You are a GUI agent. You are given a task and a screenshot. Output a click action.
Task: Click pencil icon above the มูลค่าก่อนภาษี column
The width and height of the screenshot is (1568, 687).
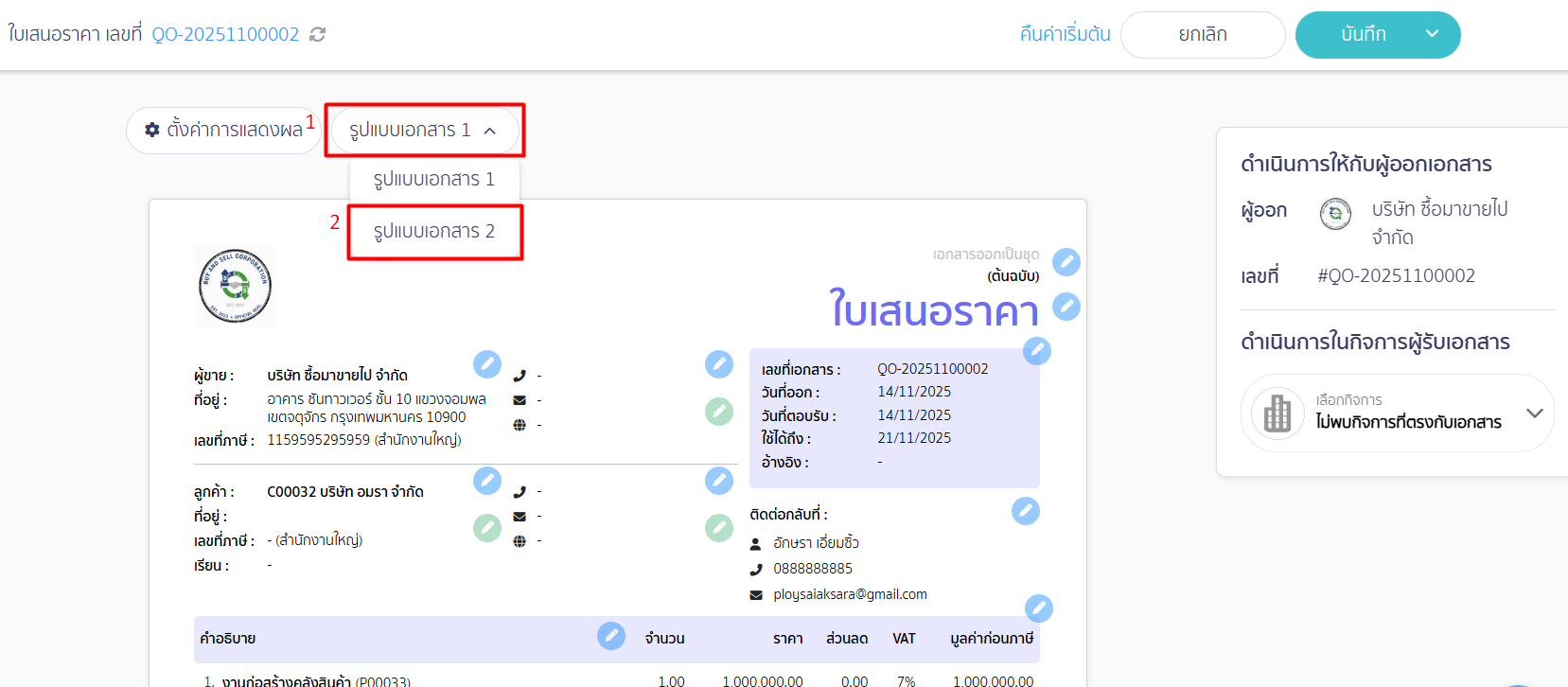tap(1039, 608)
